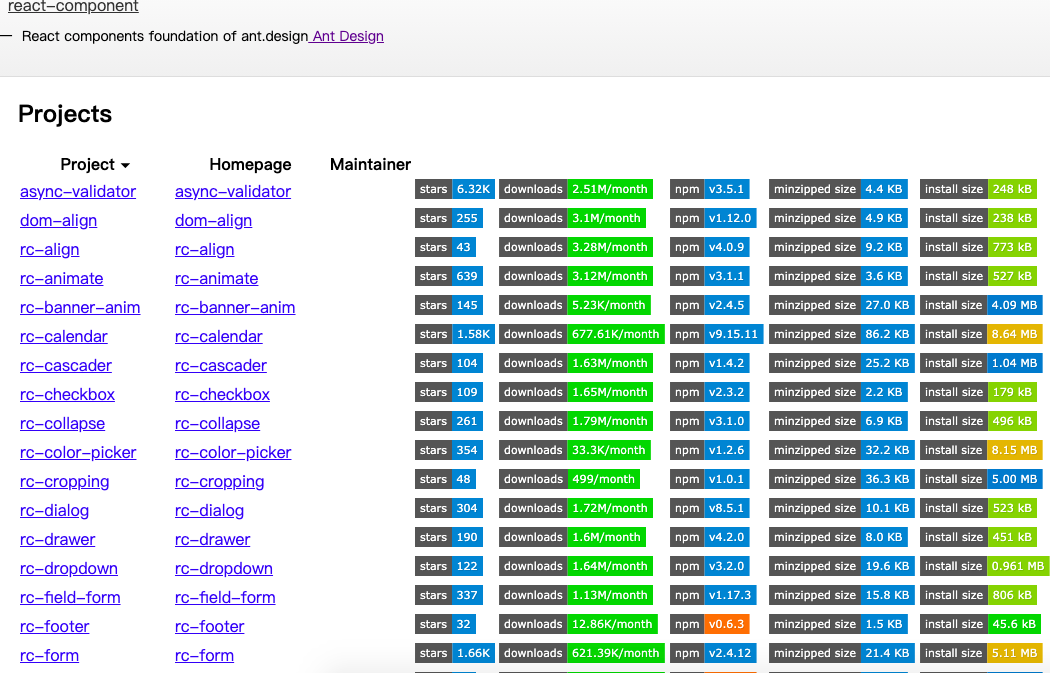Click the minzipped size 21.4 KB badge

coord(842,654)
